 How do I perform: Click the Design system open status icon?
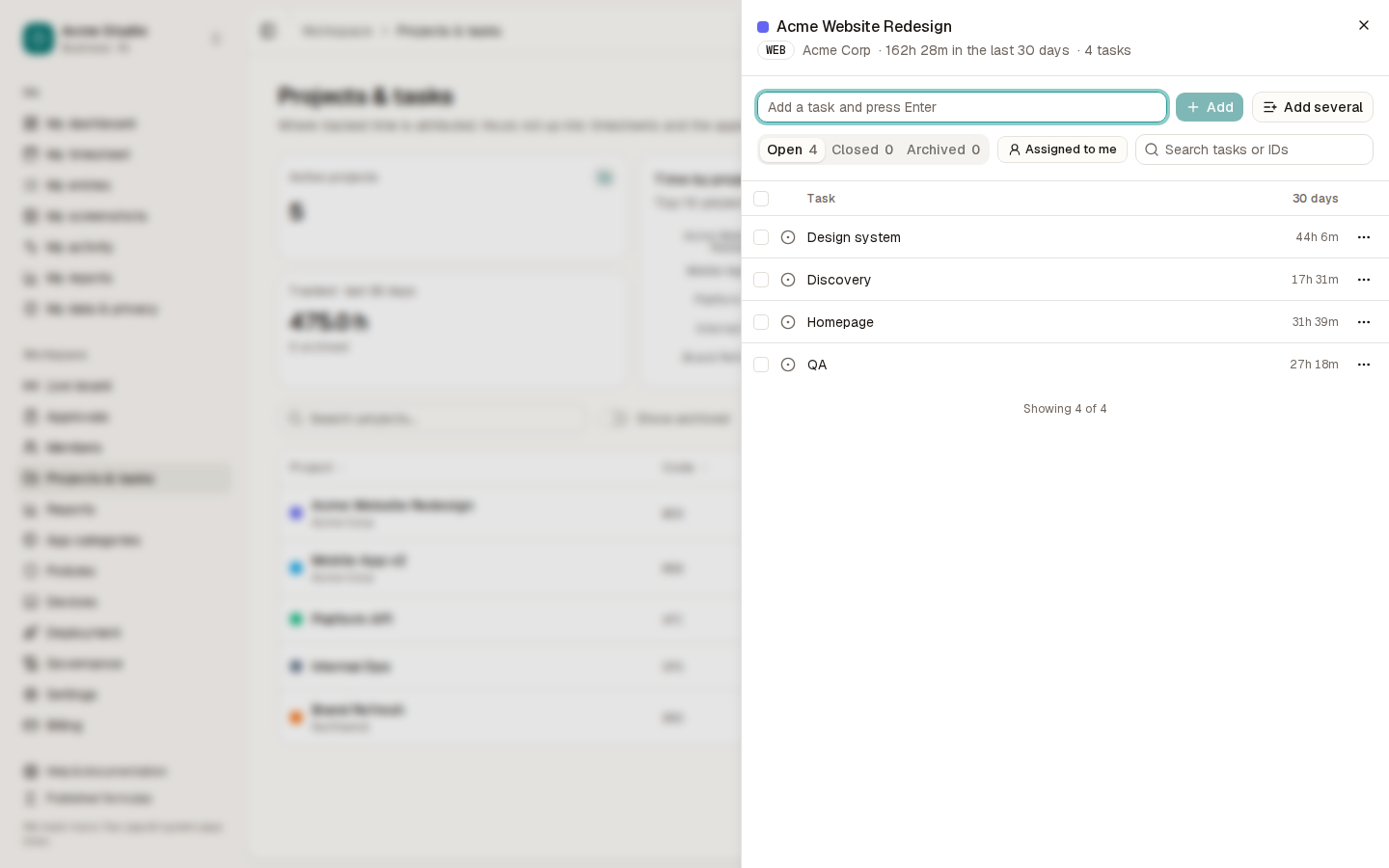coord(788,237)
